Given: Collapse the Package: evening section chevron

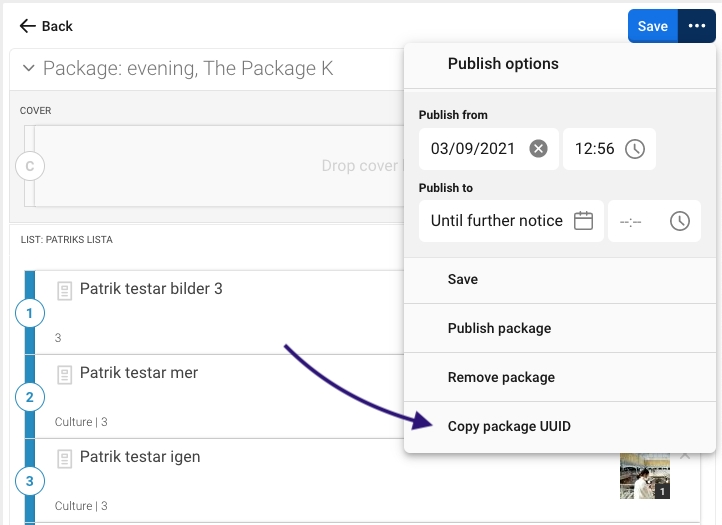Looking at the screenshot, I should coord(27,69).
